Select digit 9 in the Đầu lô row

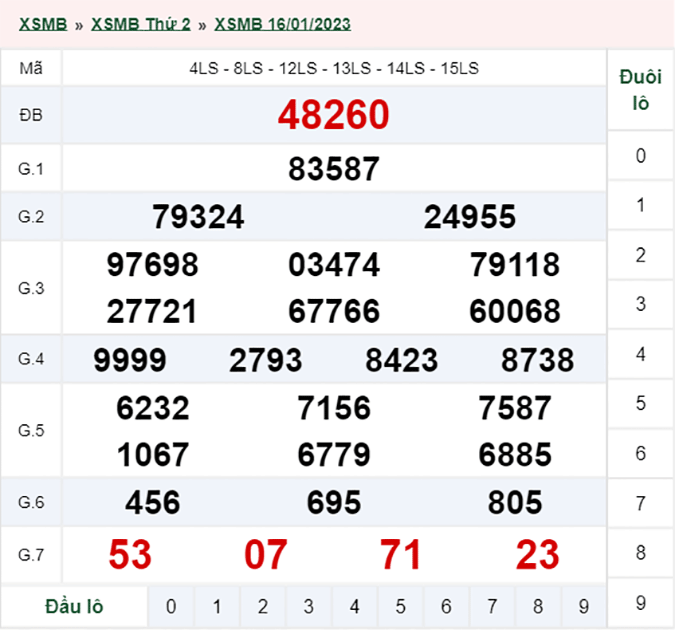click(583, 606)
